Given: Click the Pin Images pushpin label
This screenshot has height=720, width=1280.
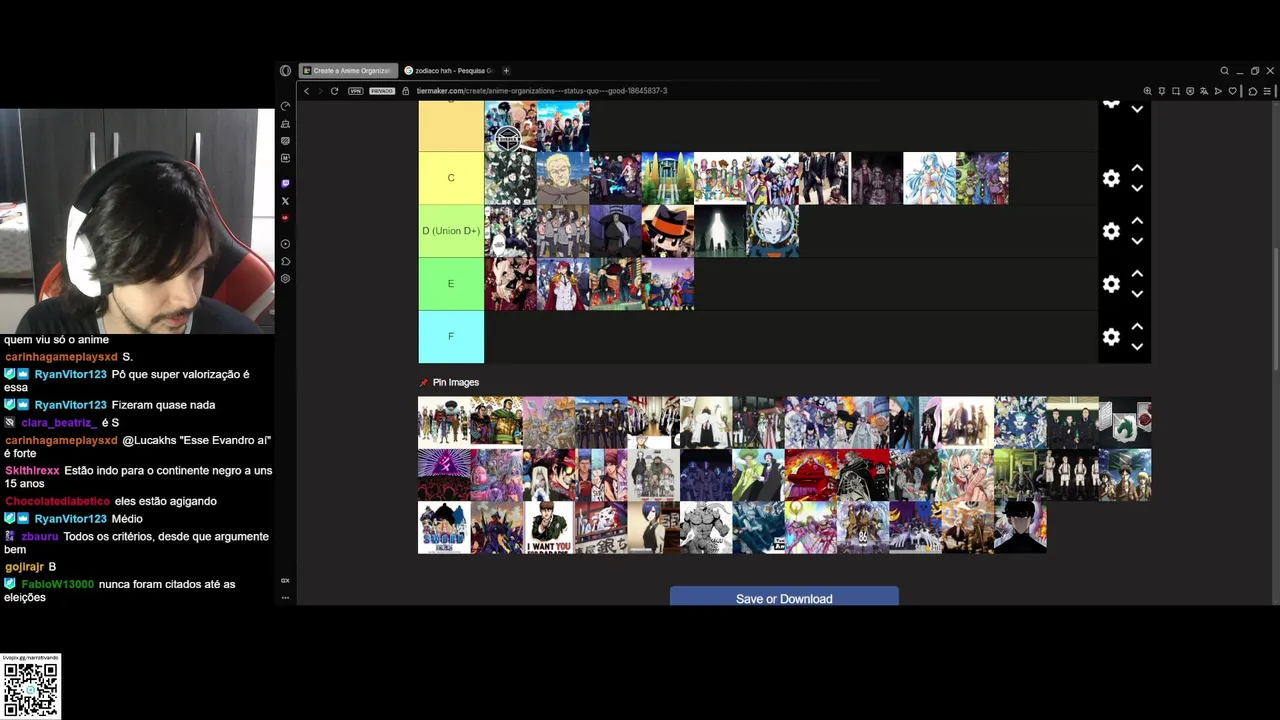Looking at the screenshot, I should coord(449,382).
